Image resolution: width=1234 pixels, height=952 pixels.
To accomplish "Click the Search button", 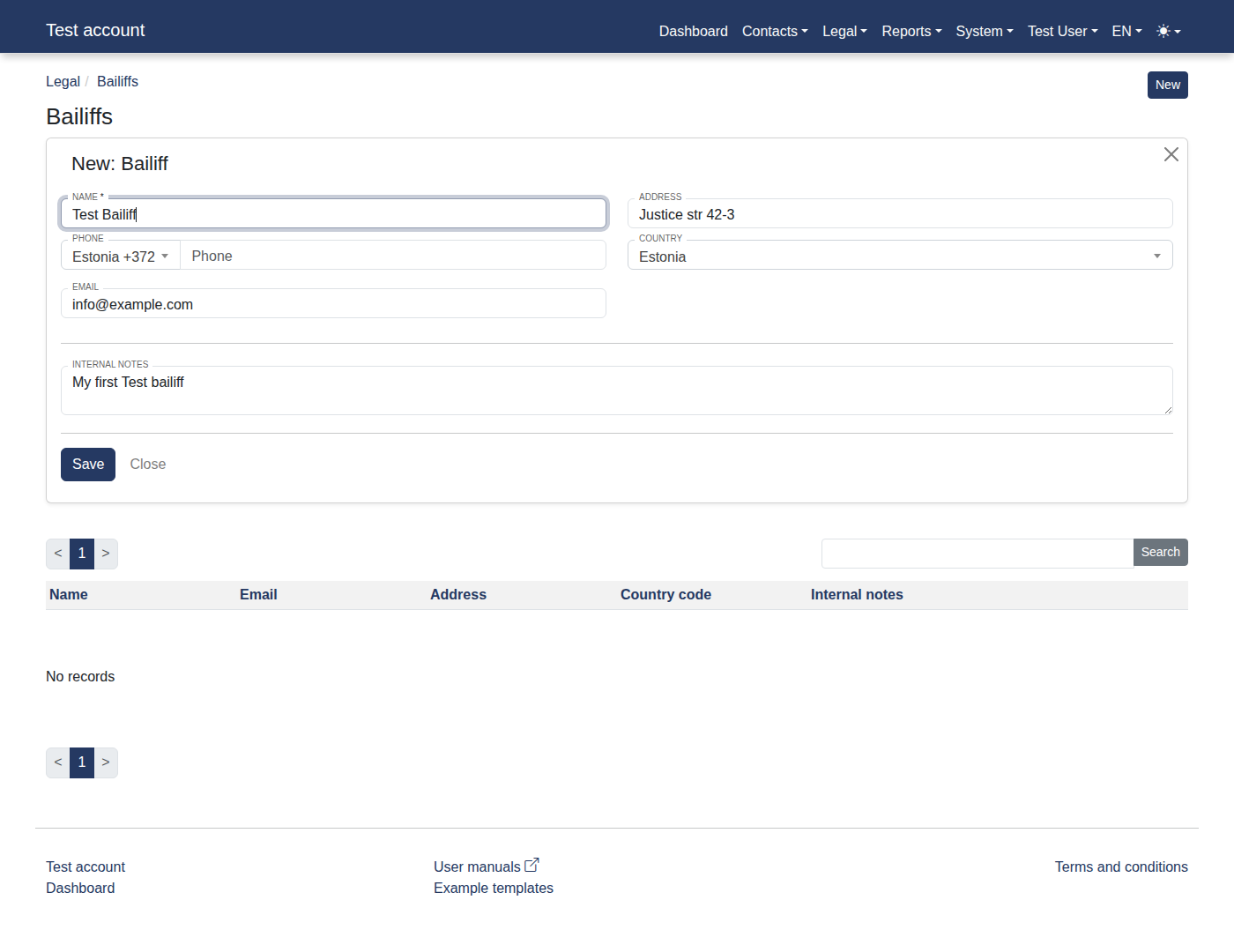I will click(1160, 552).
